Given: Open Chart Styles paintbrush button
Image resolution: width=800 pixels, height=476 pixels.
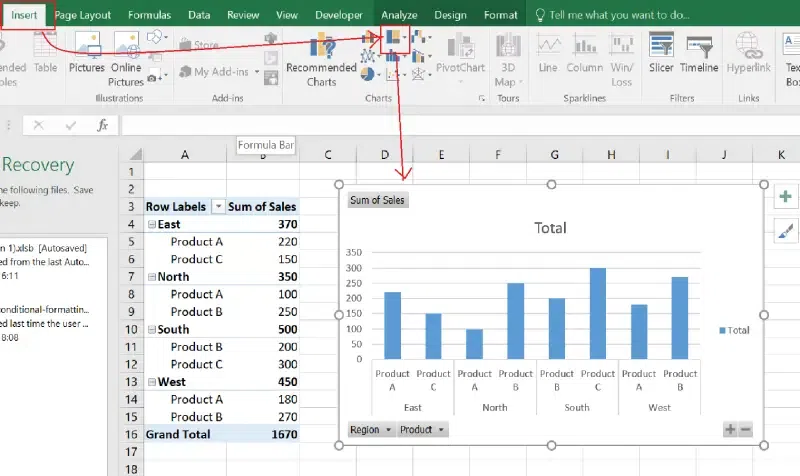Looking at the screenshot, I should tap(785, 231).
